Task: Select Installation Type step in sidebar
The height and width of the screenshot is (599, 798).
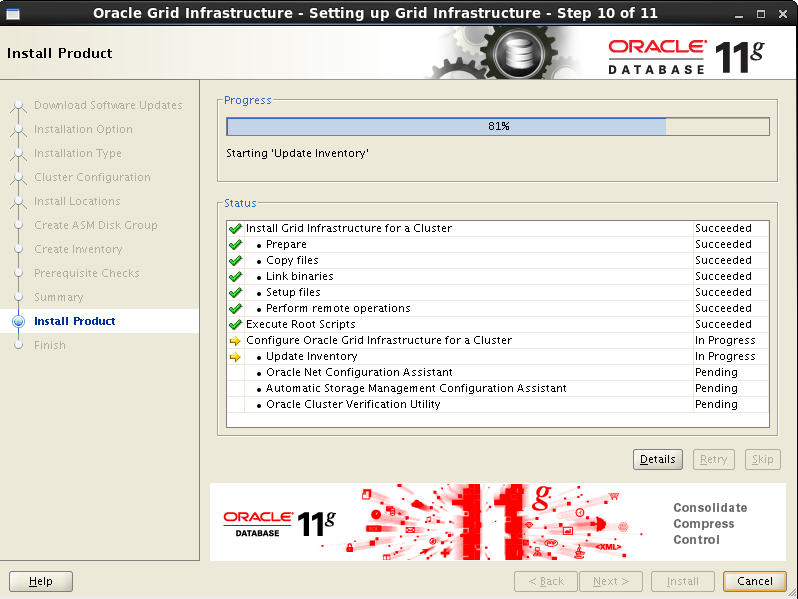Action: pos(77,153)
